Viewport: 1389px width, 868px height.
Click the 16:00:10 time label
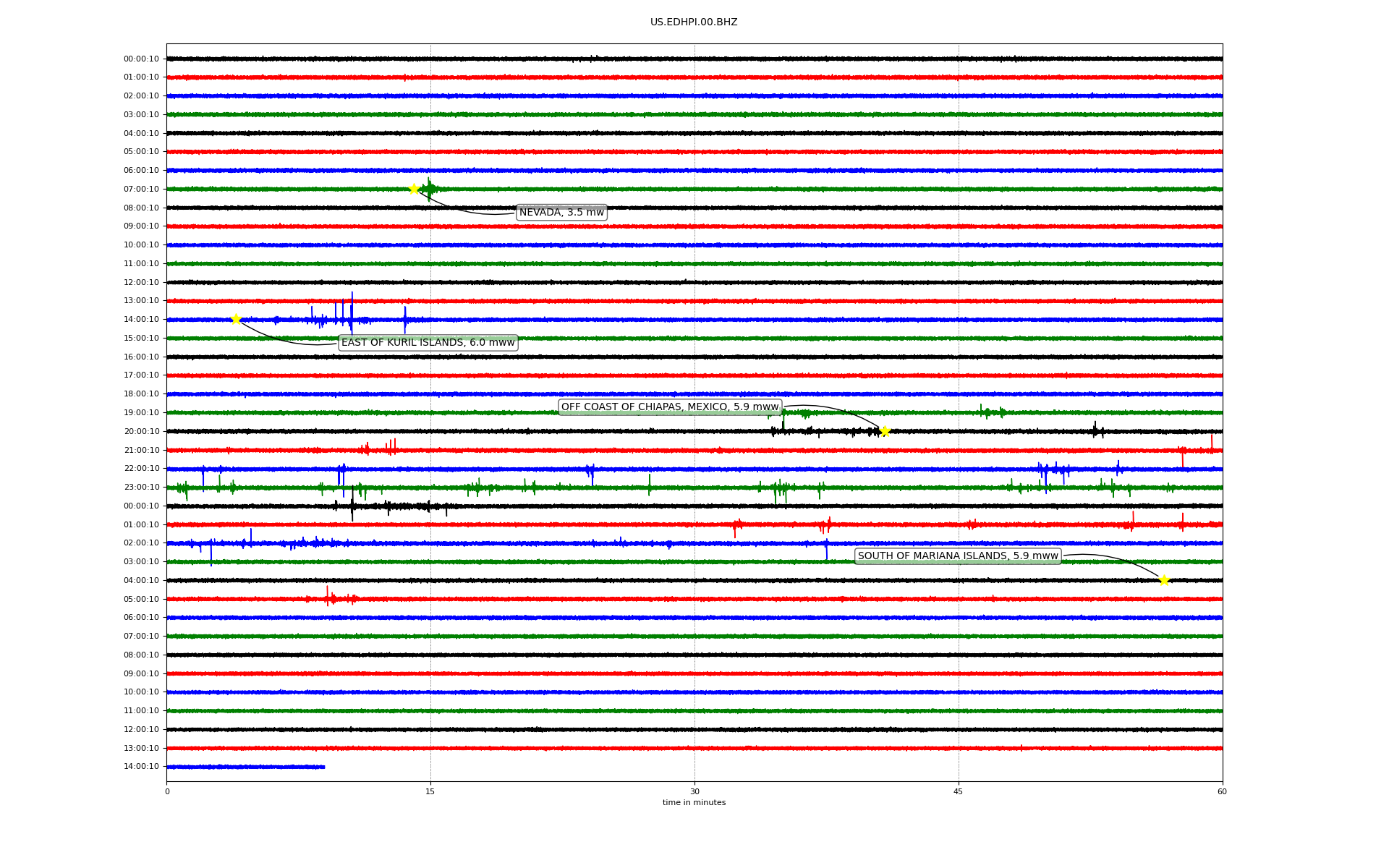tap(141, 357)
